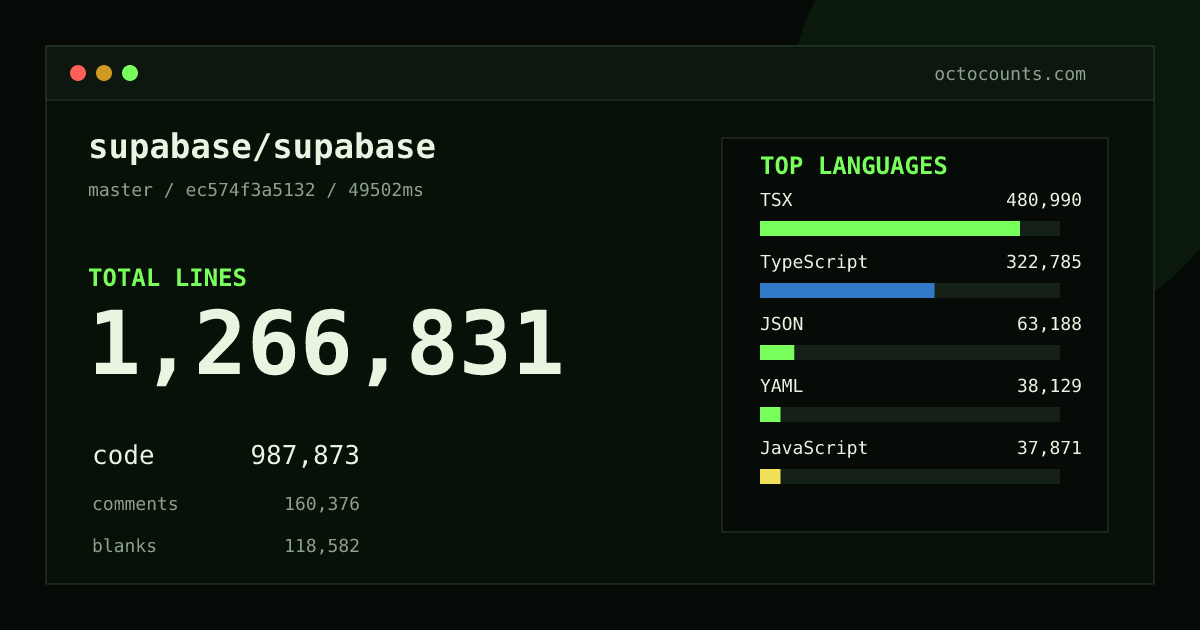
Task: Click the JSON progress bar
Action: tap(777, 352)
